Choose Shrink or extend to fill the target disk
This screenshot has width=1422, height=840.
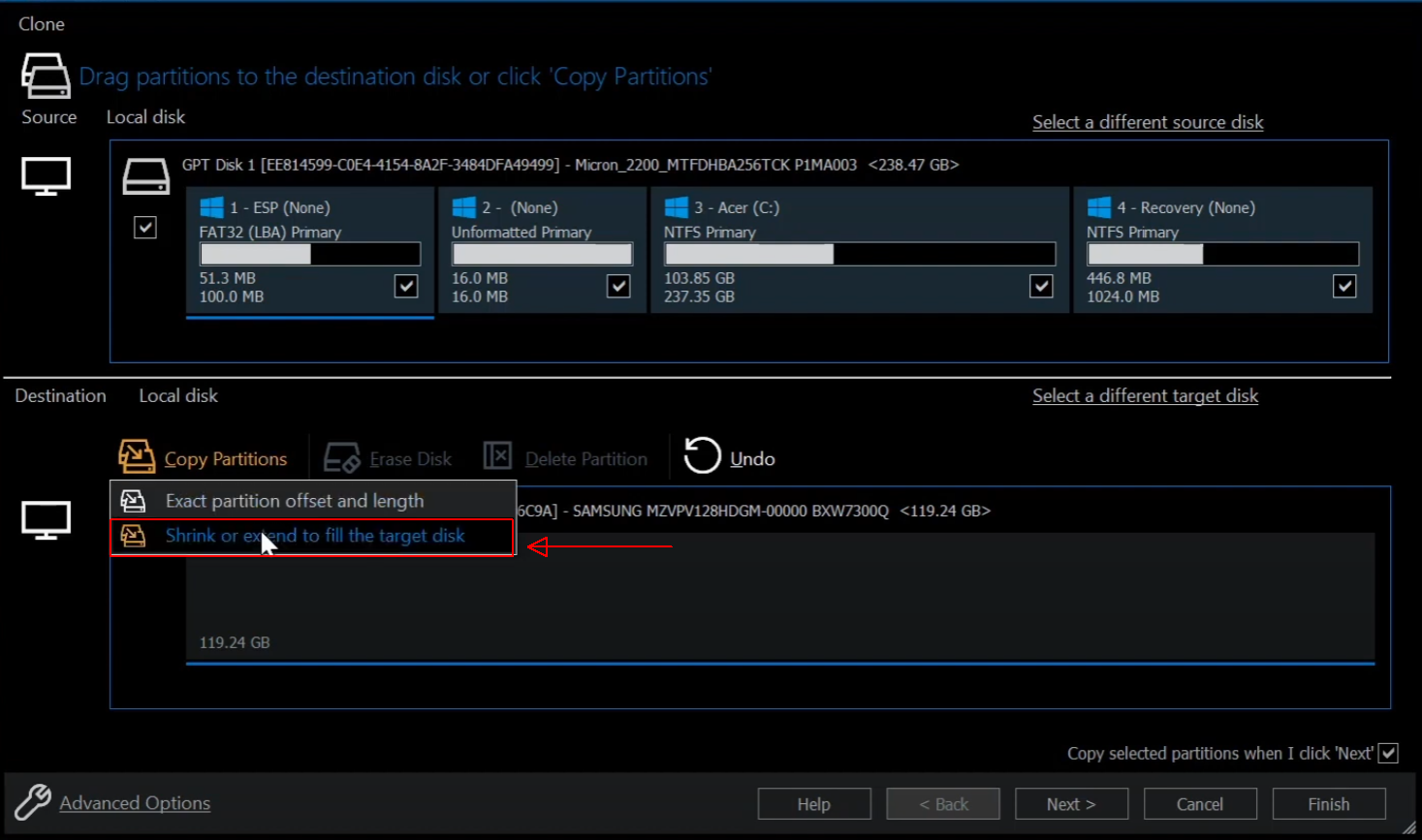point(312,537)
